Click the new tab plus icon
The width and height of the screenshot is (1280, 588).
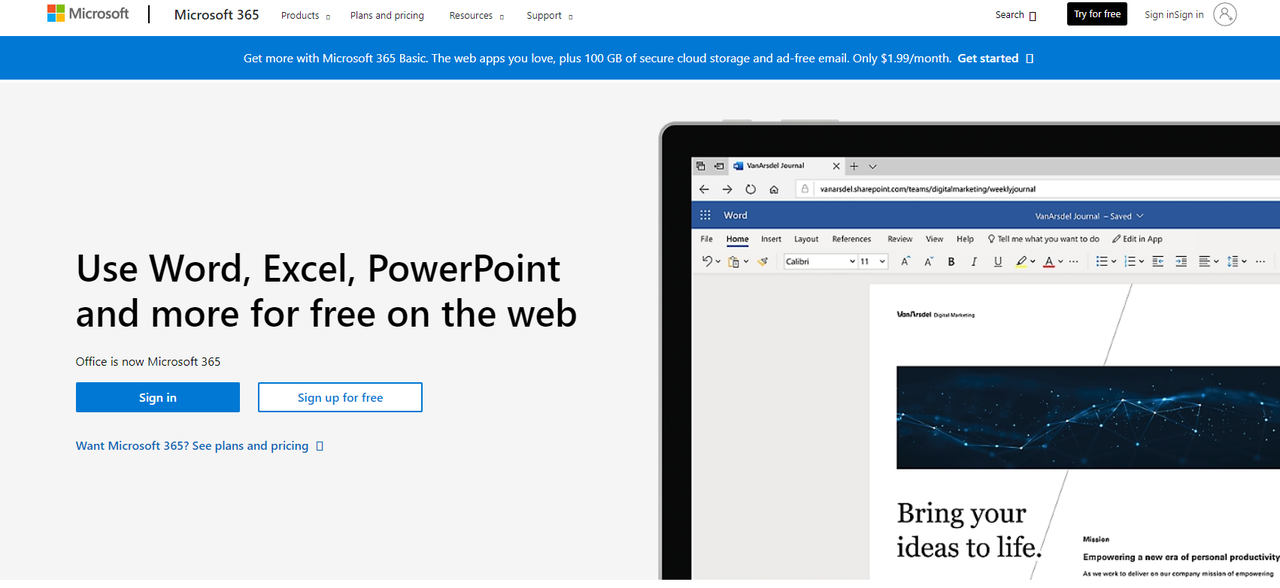(x=854, y=166)
